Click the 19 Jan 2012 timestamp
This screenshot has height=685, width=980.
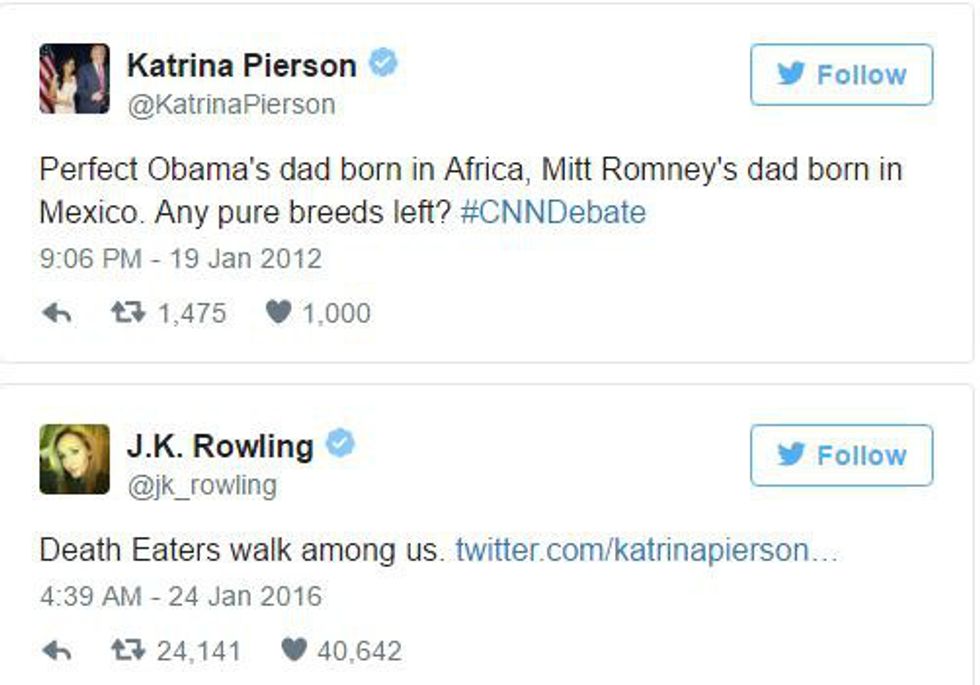(x=181, y=259)
